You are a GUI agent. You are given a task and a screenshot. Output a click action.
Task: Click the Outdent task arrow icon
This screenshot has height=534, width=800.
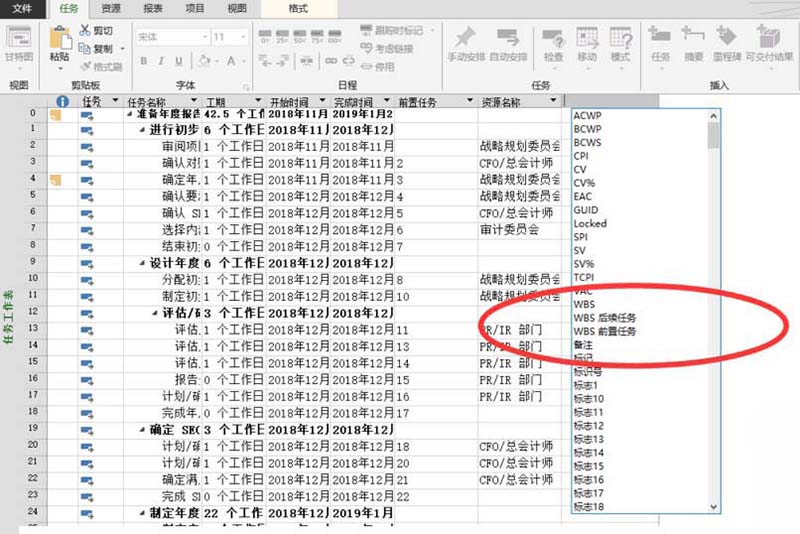[x=264, y=61]
